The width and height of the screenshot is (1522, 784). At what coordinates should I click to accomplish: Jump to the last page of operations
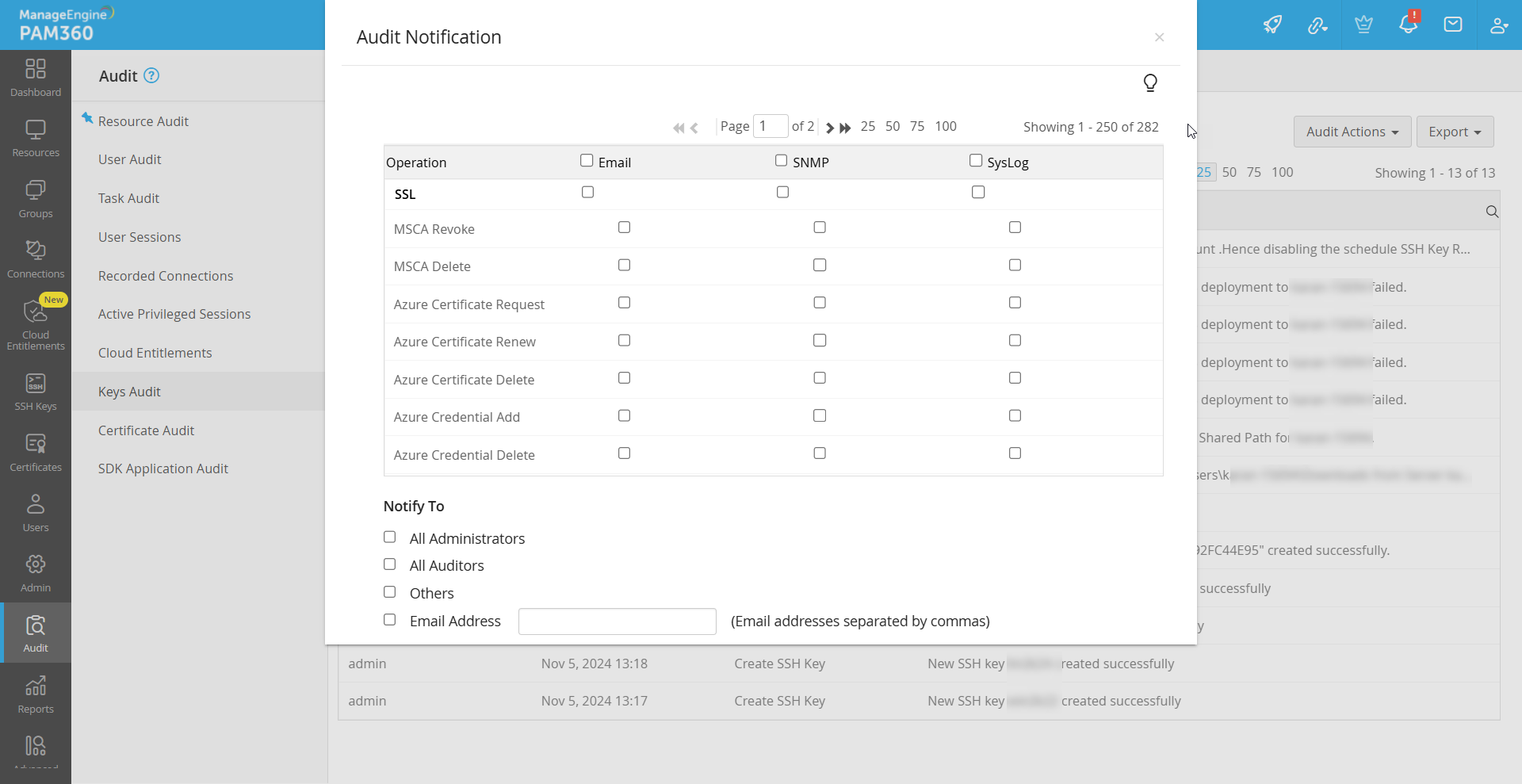pyautogui.click(x=843, y=128)
